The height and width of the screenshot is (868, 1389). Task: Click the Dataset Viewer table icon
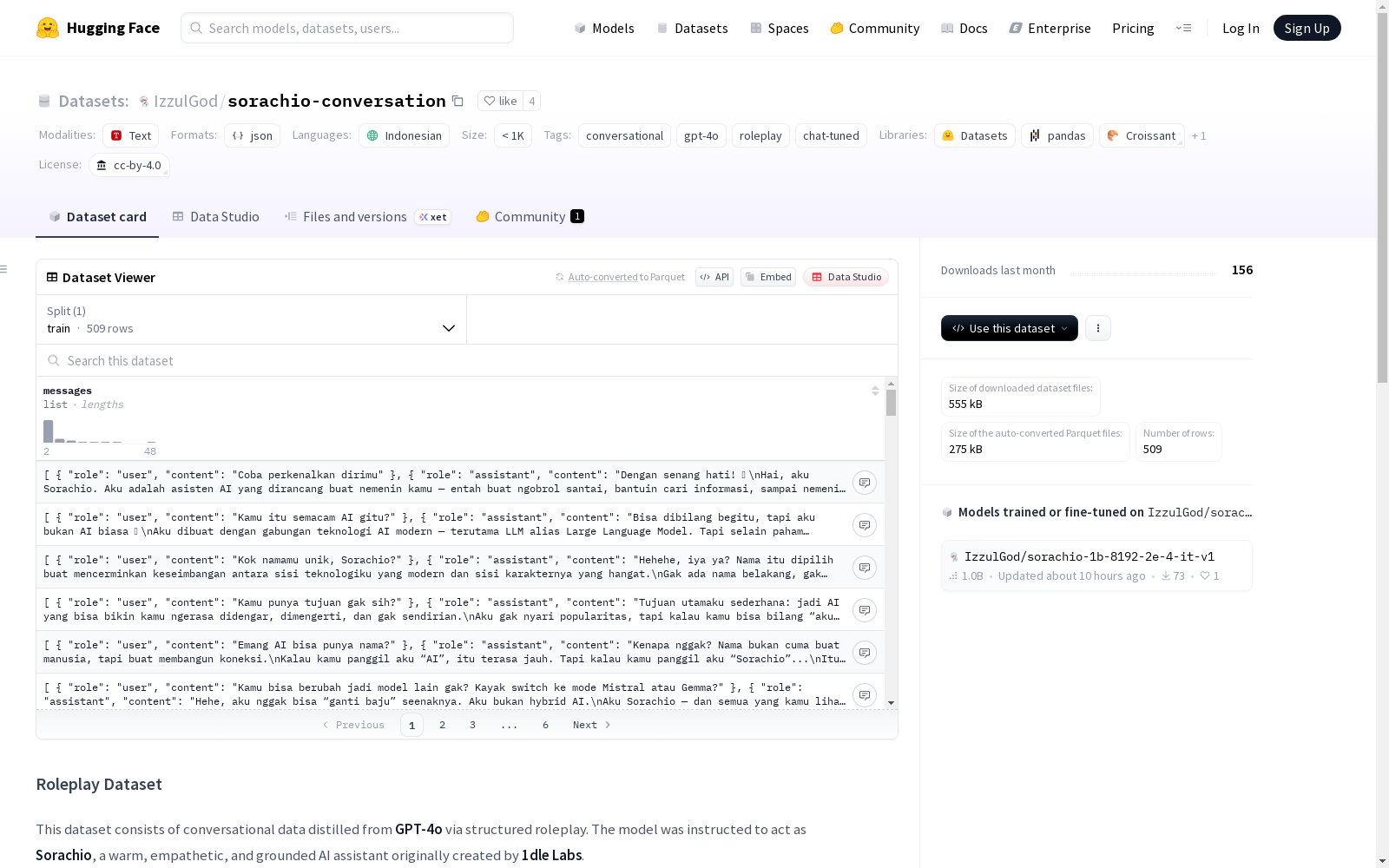(52, 277)
